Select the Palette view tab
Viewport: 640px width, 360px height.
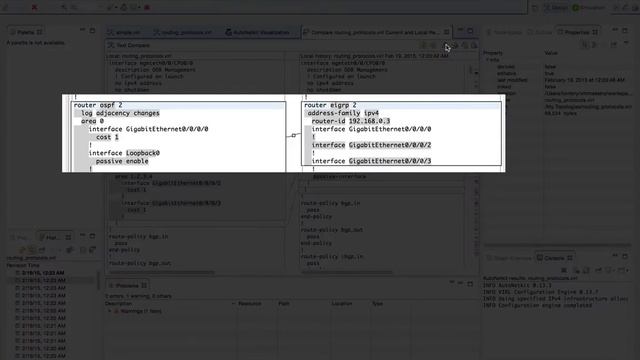[x=26, y=32]
